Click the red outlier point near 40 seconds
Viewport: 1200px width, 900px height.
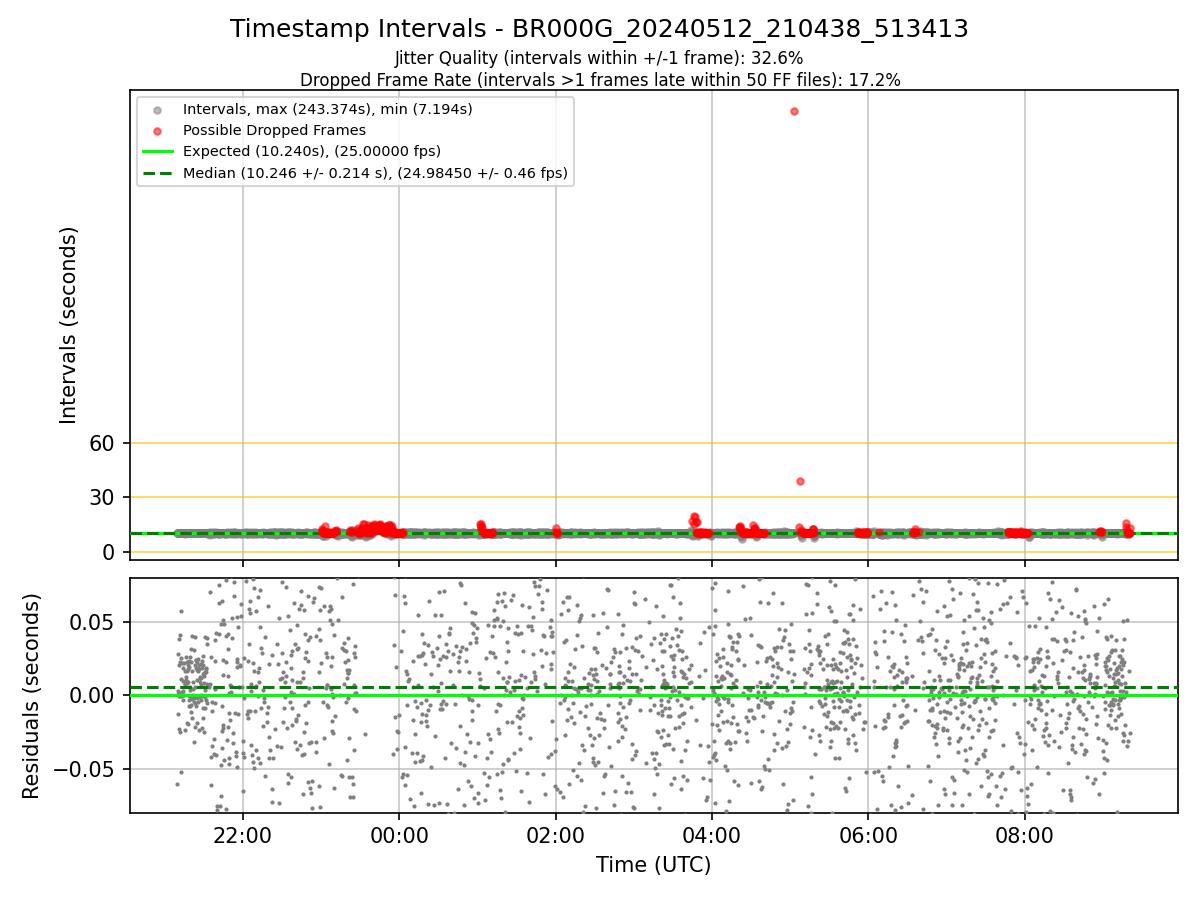coord(800,481)
